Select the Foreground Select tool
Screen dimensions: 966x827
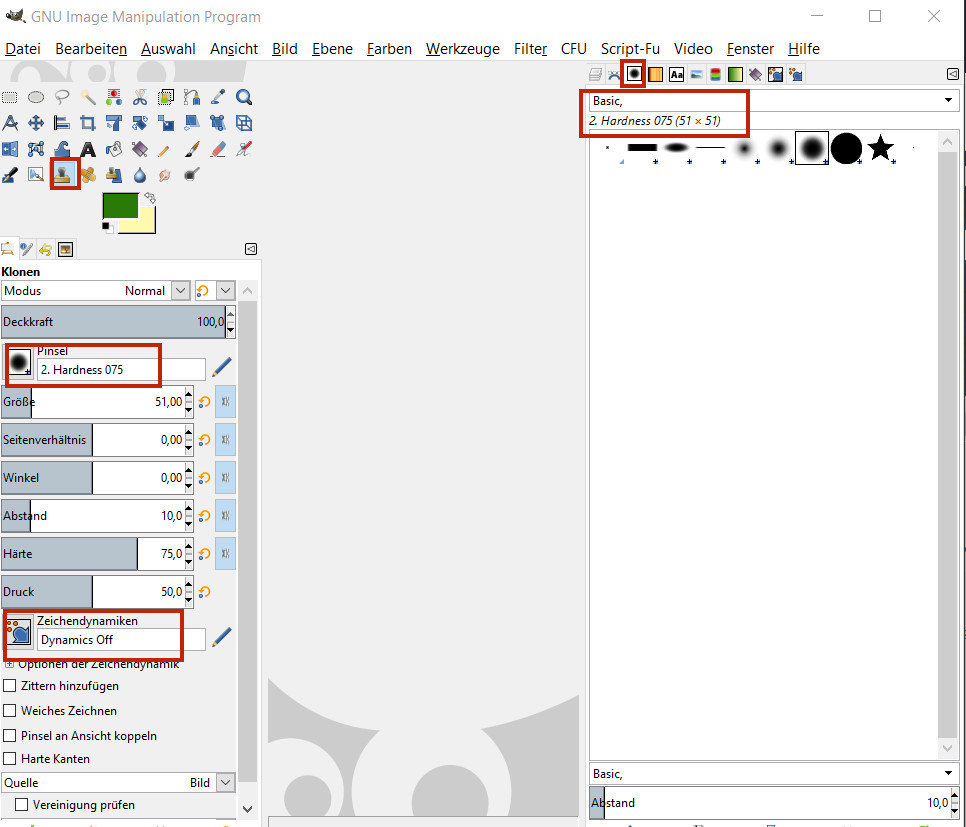click(166, 97)
